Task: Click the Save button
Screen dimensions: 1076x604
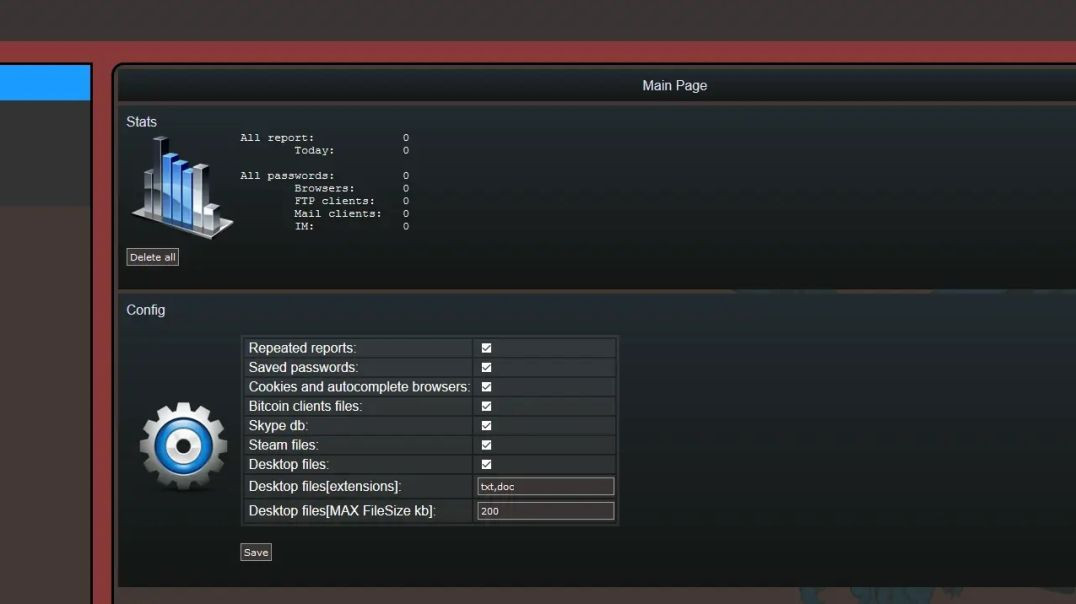Action: point(256,552)
